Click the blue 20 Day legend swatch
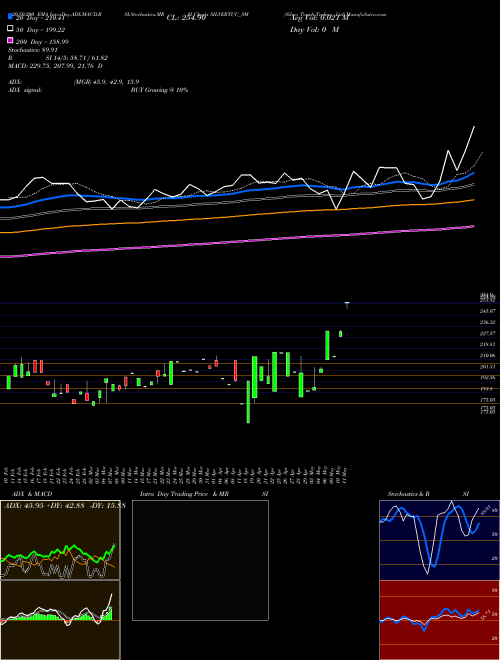 click(10, 17)
